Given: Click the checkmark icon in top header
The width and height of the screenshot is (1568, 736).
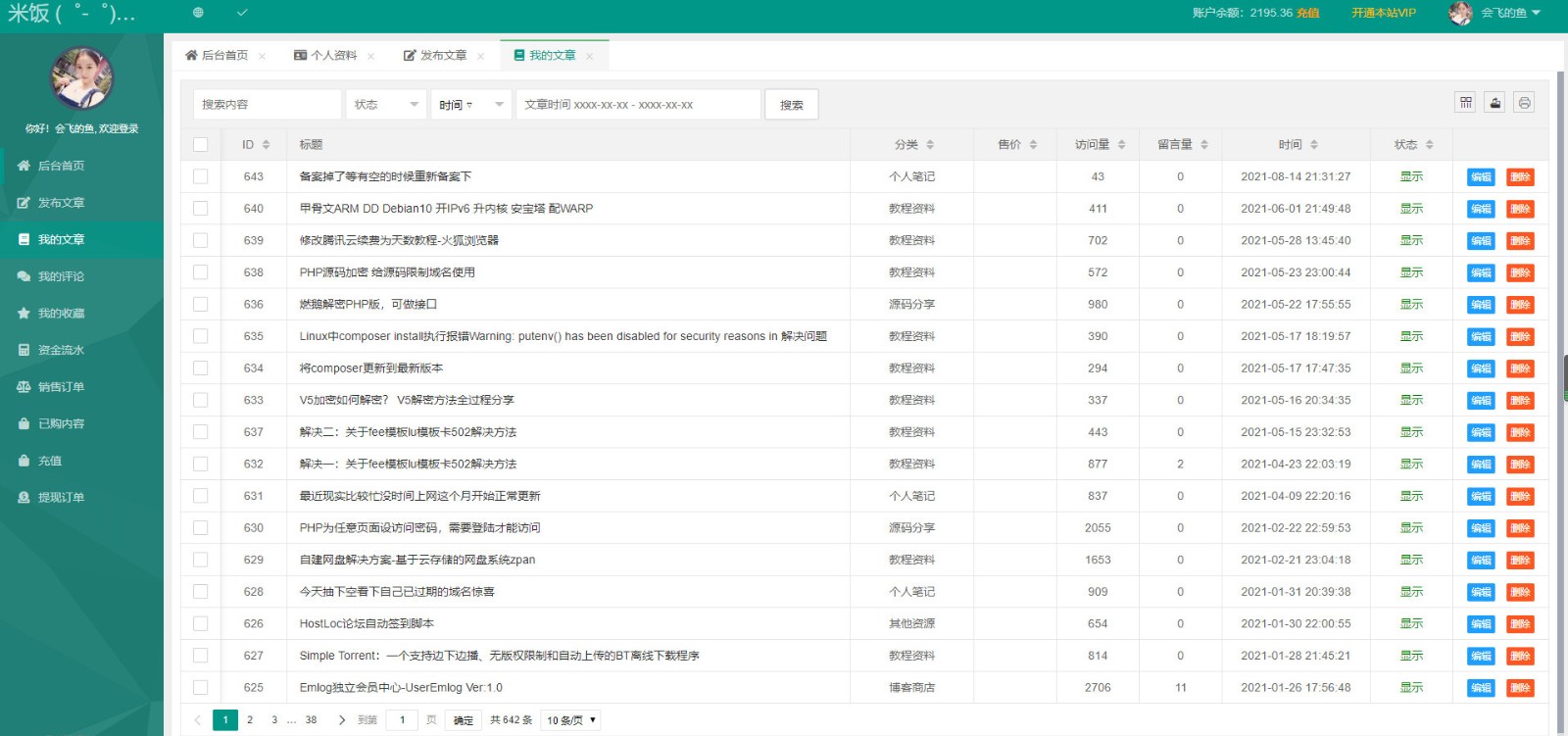Looking at the screenshot, I should coord(242,13).
